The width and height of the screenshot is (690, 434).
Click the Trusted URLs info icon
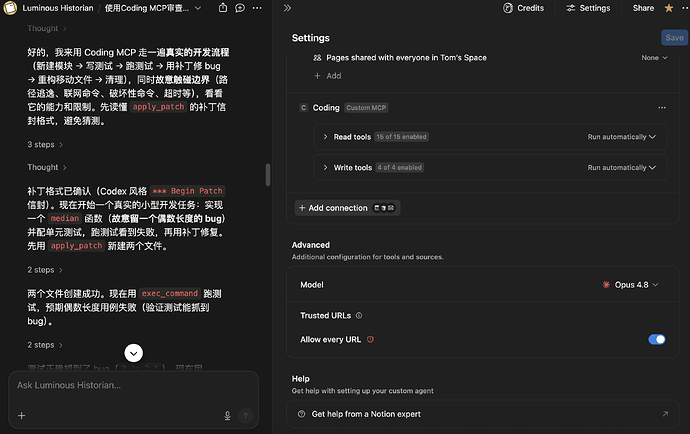359,316
